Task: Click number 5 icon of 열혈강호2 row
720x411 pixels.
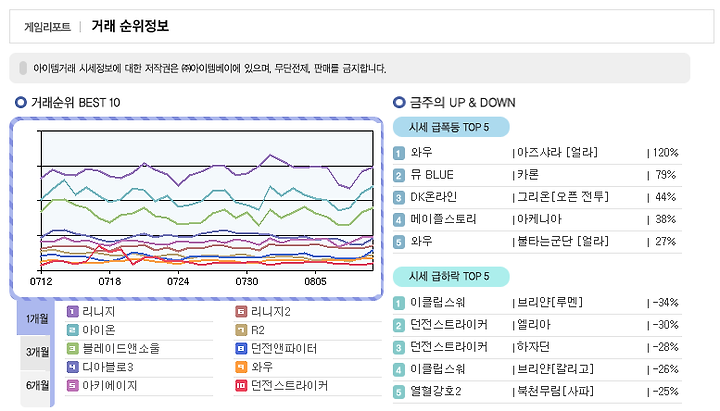Action: click(x=399, y=392)
